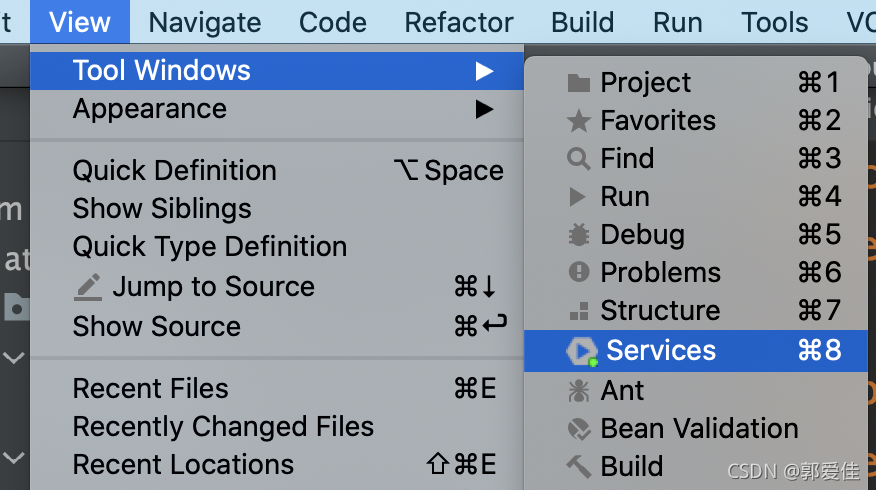Expand the Appearance submenu arrow
The height and width of the screenshot is (490, 876).
484,109
